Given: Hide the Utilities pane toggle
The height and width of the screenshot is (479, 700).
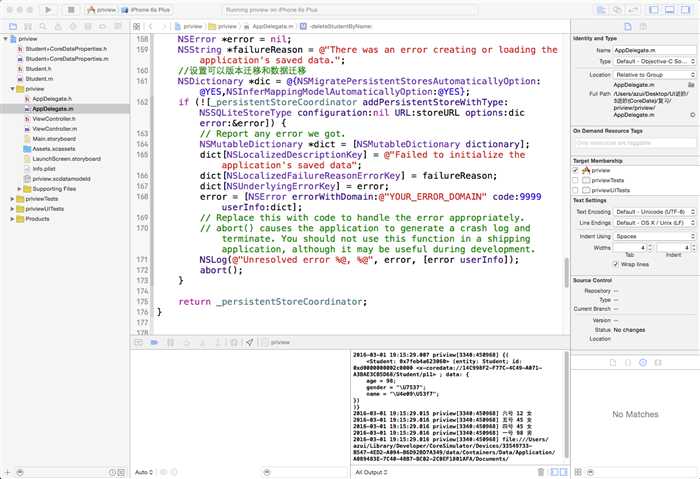Looking at the screenshot, I should point(685,10).
